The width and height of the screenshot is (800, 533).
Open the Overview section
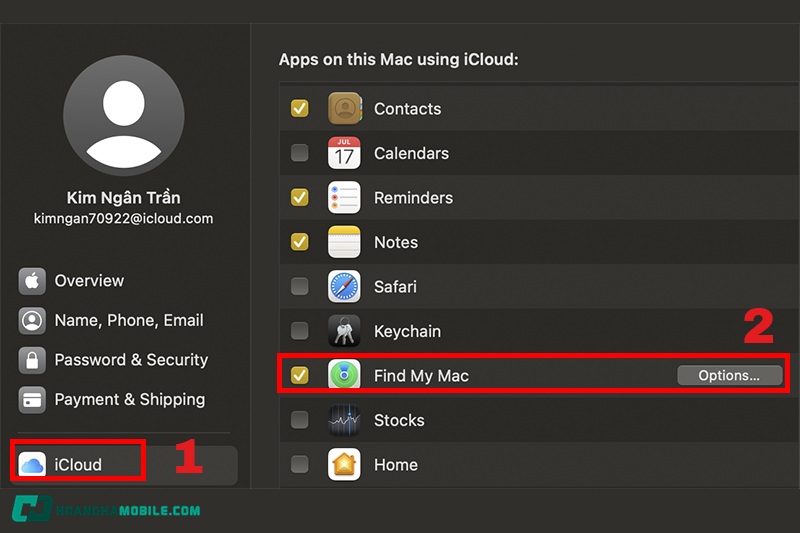click(x=88, y=281)
